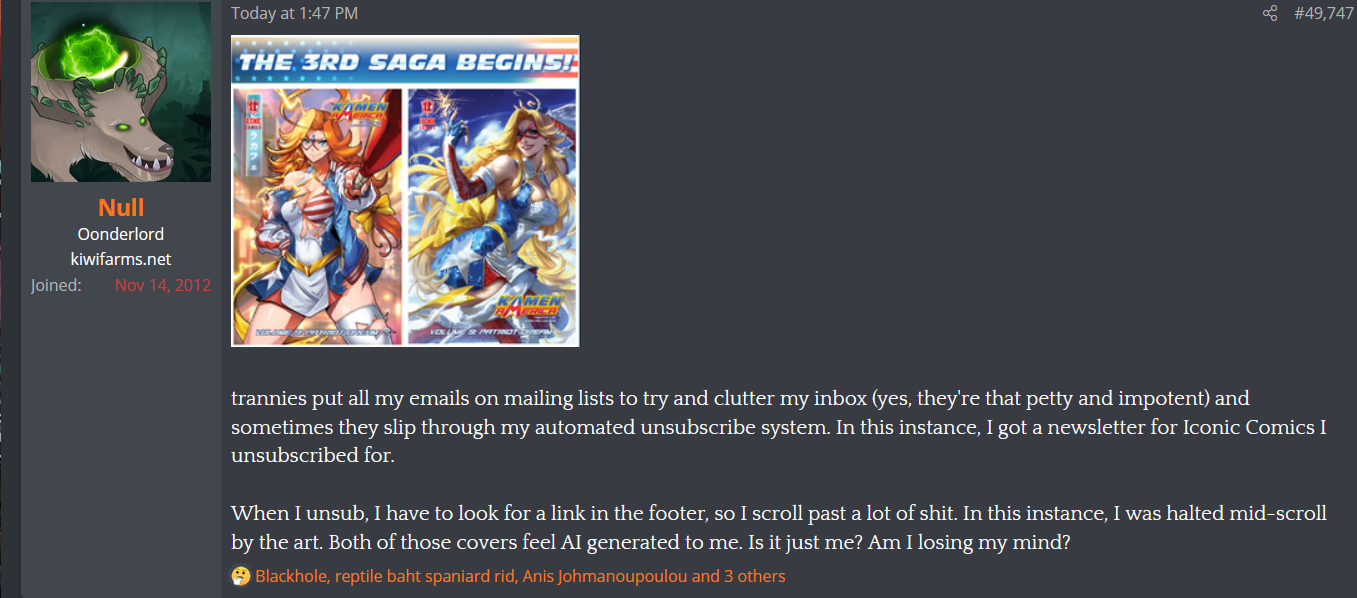Click 'THE 3RD SAGA BEGINS!' banner

405,61
